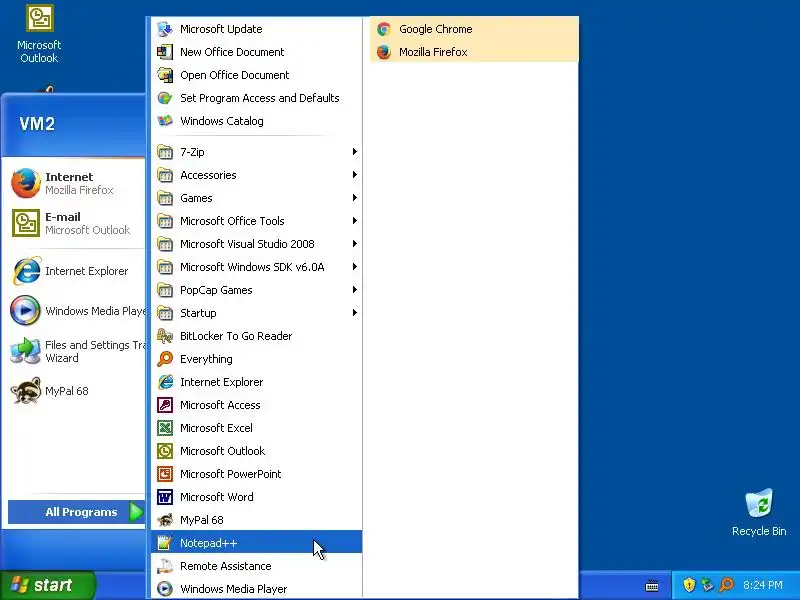Click Microsoft Outlook icon in All Programs list
800x600 pixels.
[165, 451]
